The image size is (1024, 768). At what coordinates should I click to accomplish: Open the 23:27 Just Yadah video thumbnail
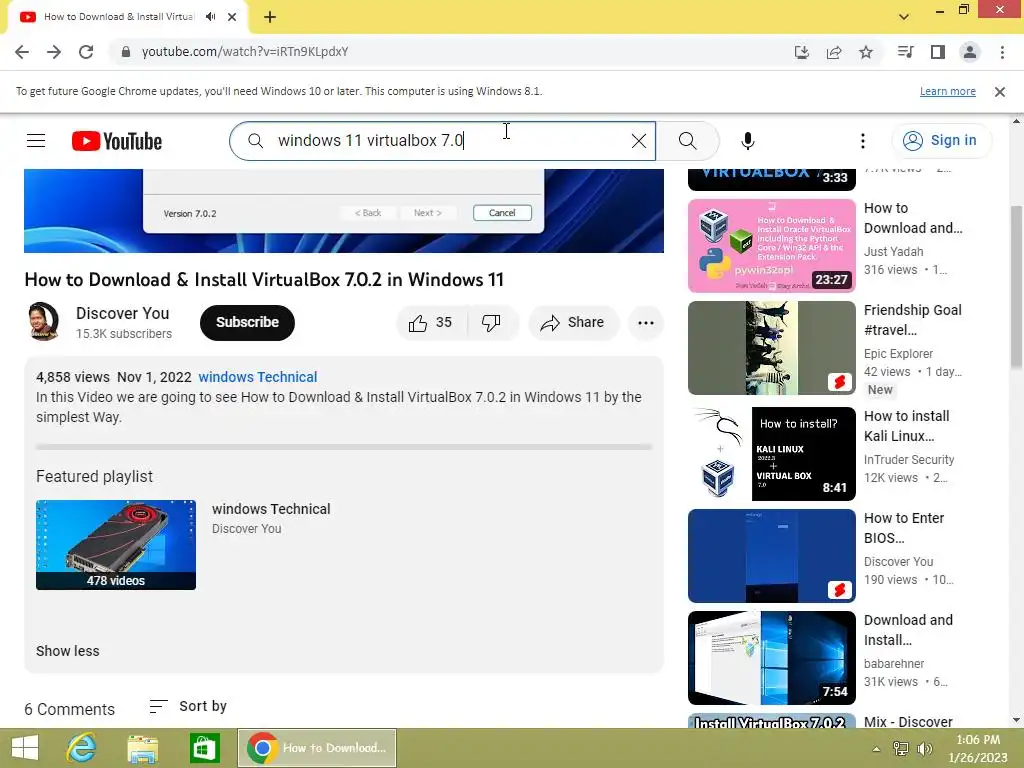771,246
